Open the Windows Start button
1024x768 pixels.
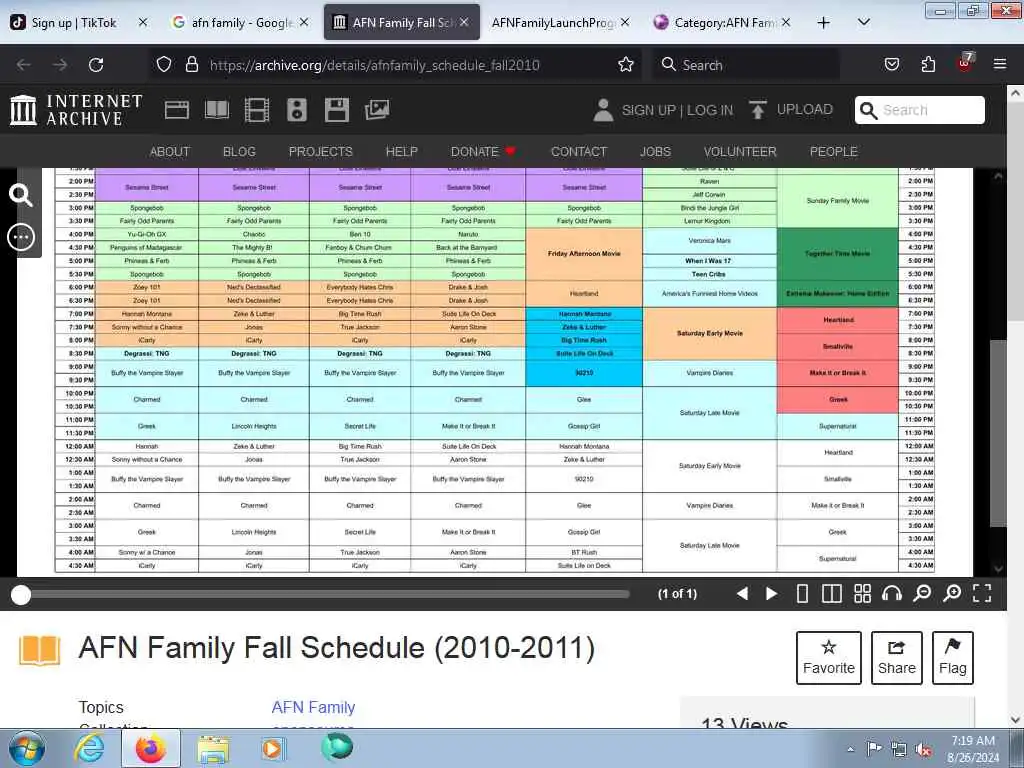click(x=27, y=749)
